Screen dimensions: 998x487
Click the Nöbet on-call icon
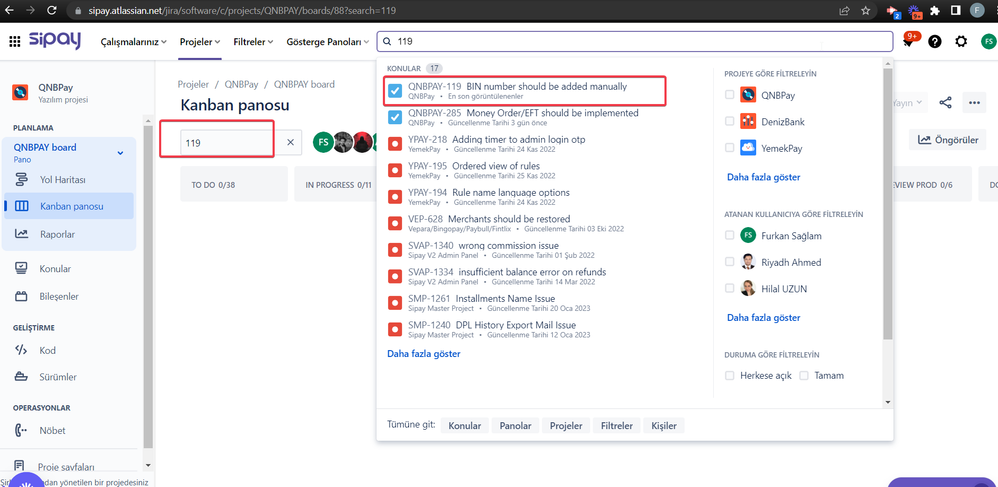click(21, 430)
